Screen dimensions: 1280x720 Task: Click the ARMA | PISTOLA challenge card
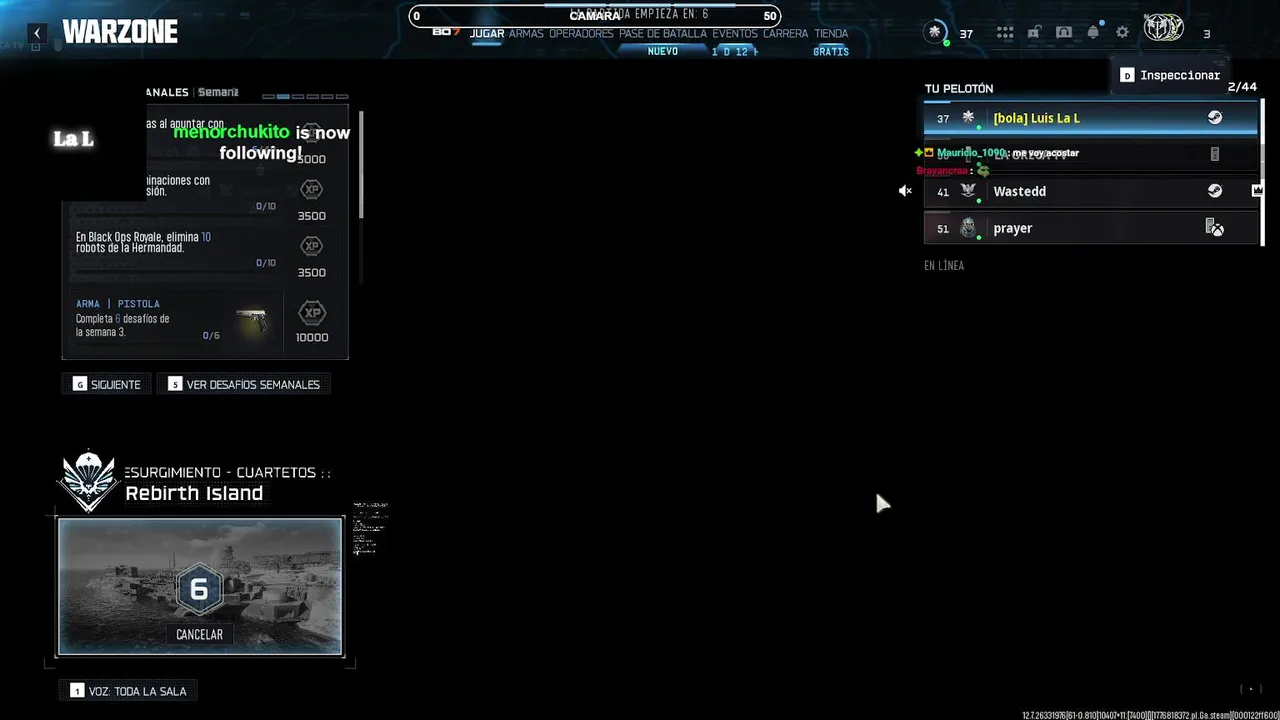(206, 322)
